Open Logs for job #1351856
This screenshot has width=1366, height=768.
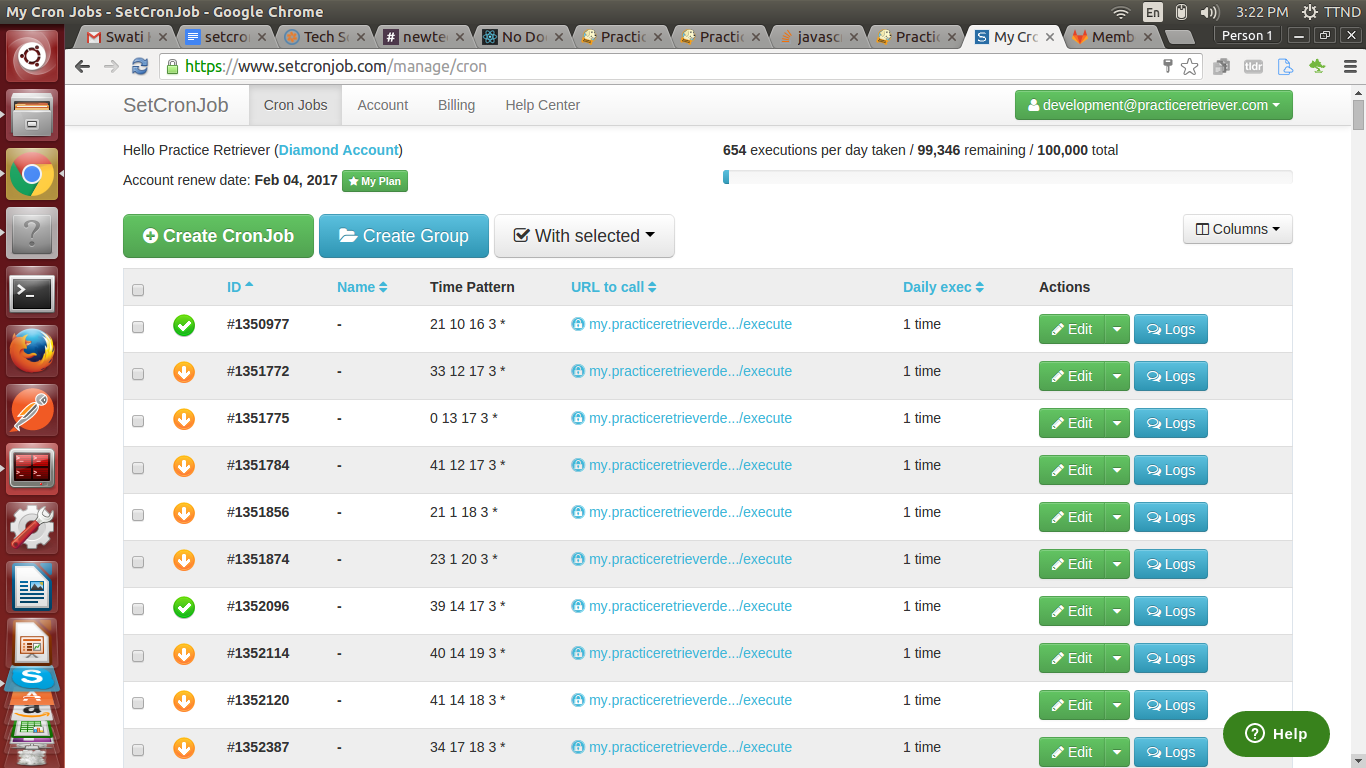(1170, 517)
